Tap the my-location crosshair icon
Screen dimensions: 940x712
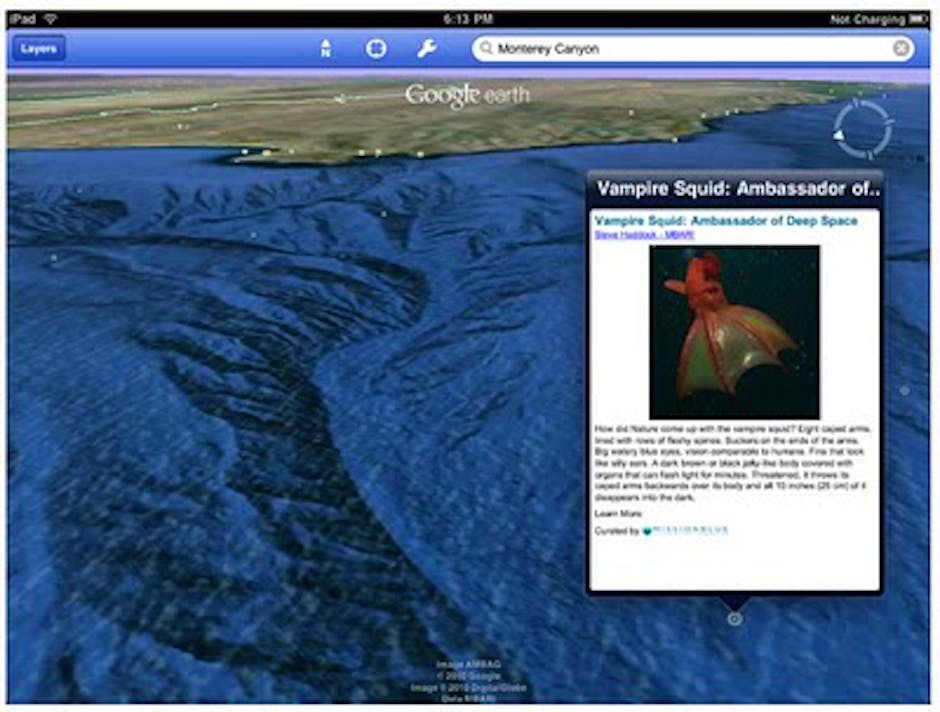click(x=376, y=48)
